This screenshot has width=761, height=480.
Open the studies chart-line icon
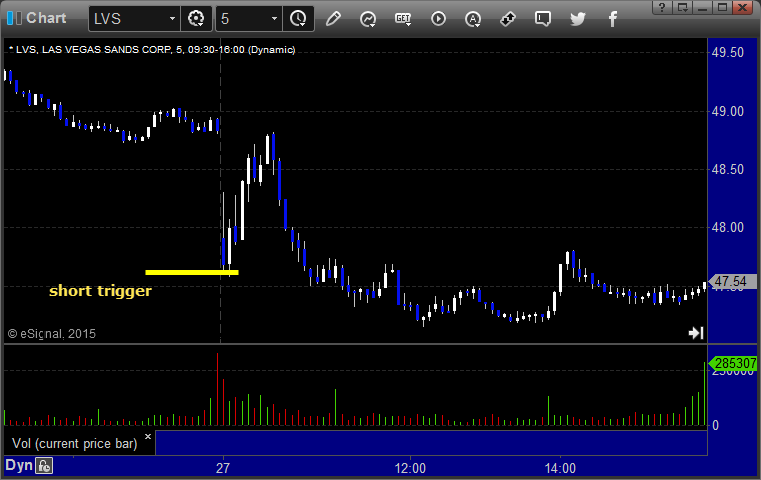[368, 19]
